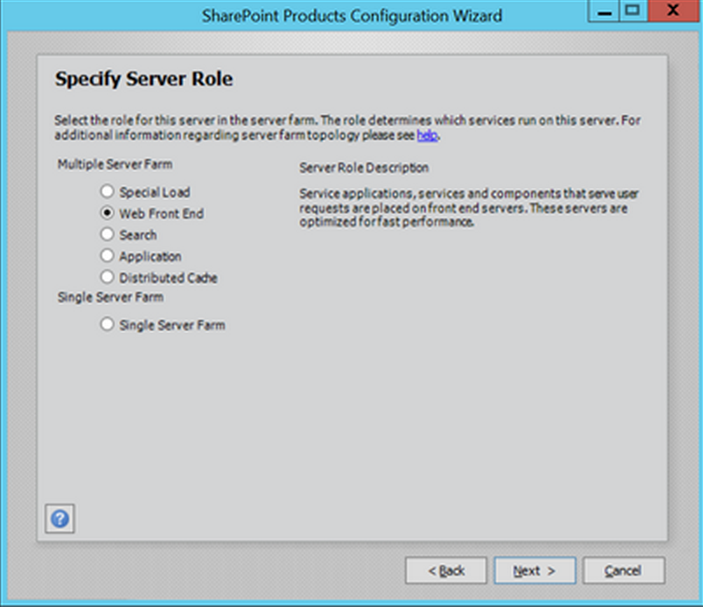Close the Configuration Wizard window

(x=674, y=11)
